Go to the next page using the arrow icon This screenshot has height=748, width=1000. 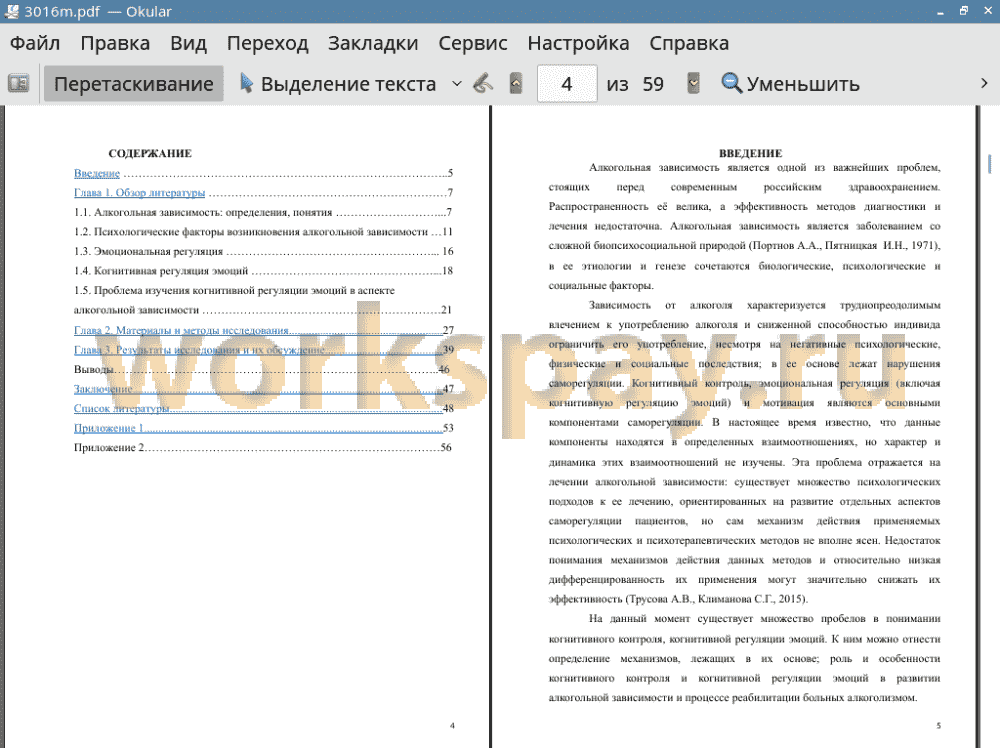(x=693, y=84)
